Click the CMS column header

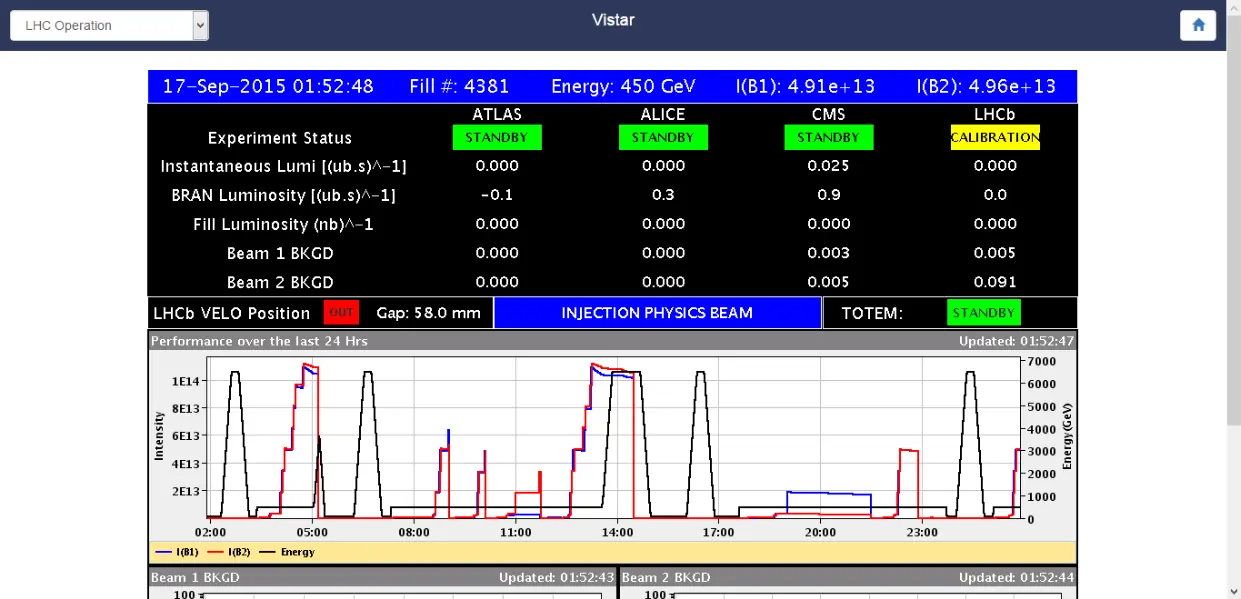coord(829,115)
